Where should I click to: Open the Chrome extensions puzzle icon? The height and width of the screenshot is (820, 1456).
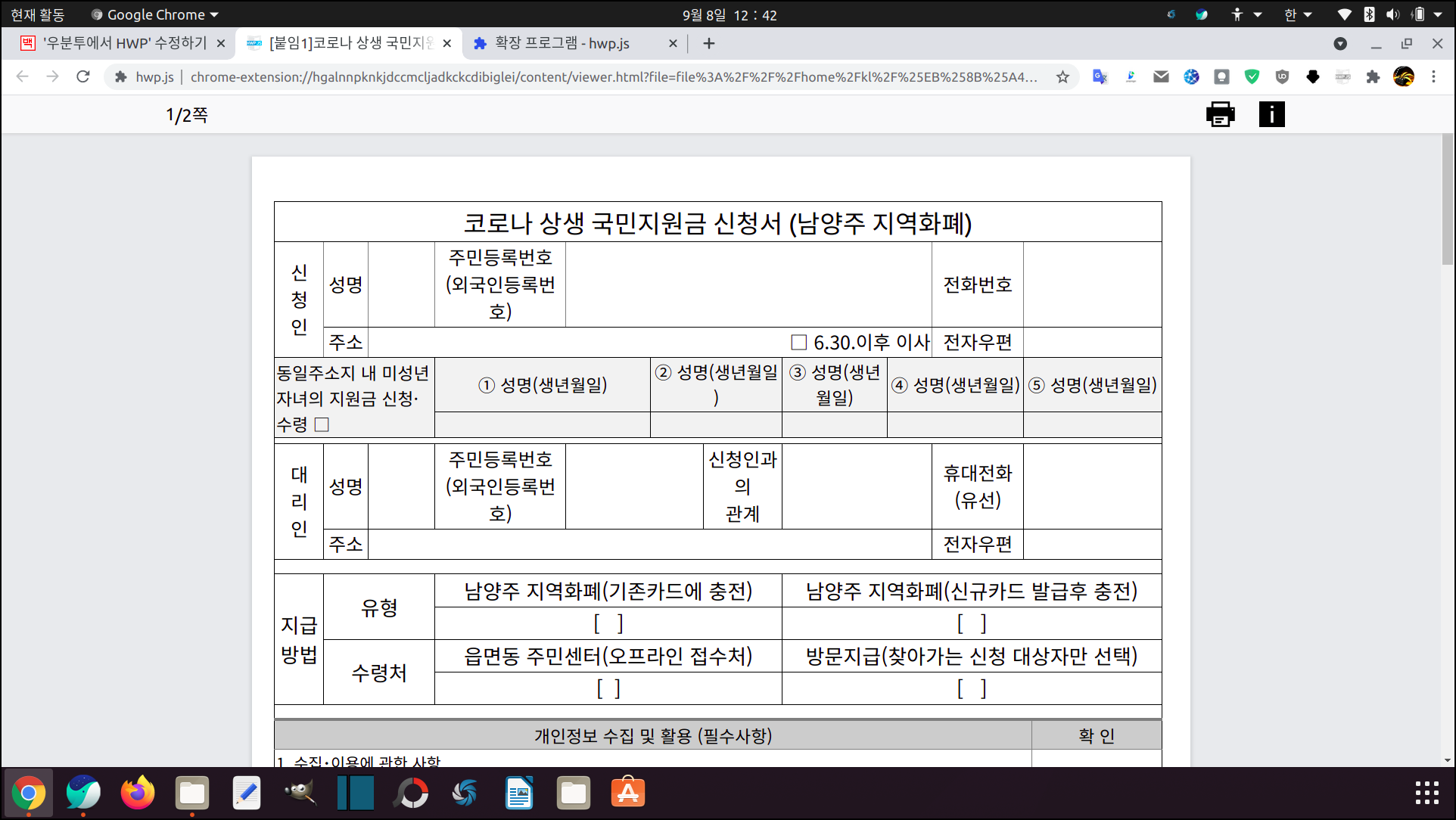[1373, 76]
